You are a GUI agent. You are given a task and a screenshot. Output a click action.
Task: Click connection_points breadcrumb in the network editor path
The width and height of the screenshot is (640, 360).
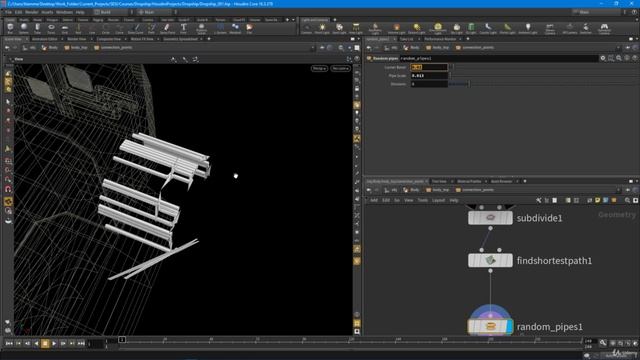click(475, 190)
